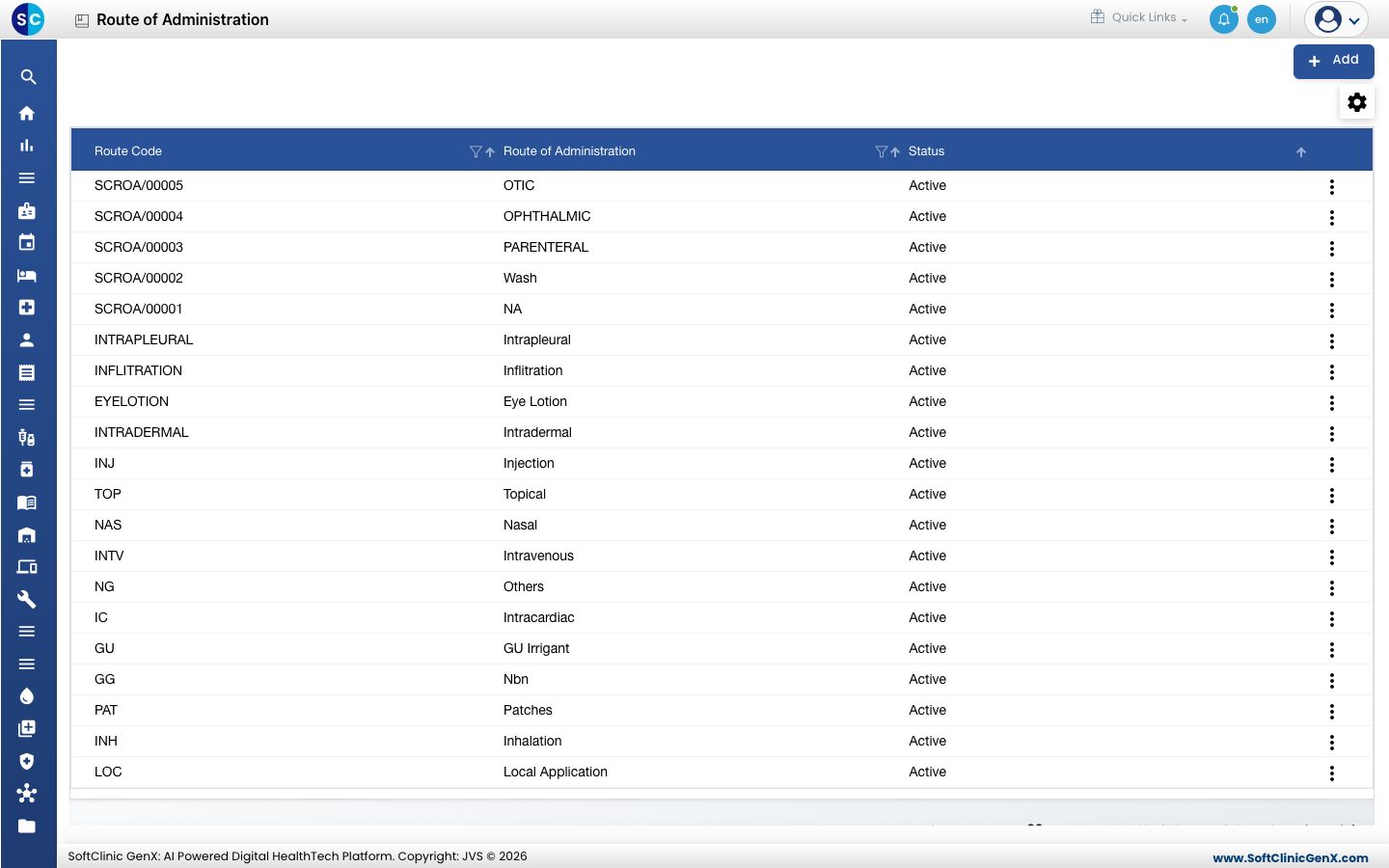Sort by the Status column arrow
Image resolution: width=1389 pixels, height=868 pixels.
(x=1301, y=152)
